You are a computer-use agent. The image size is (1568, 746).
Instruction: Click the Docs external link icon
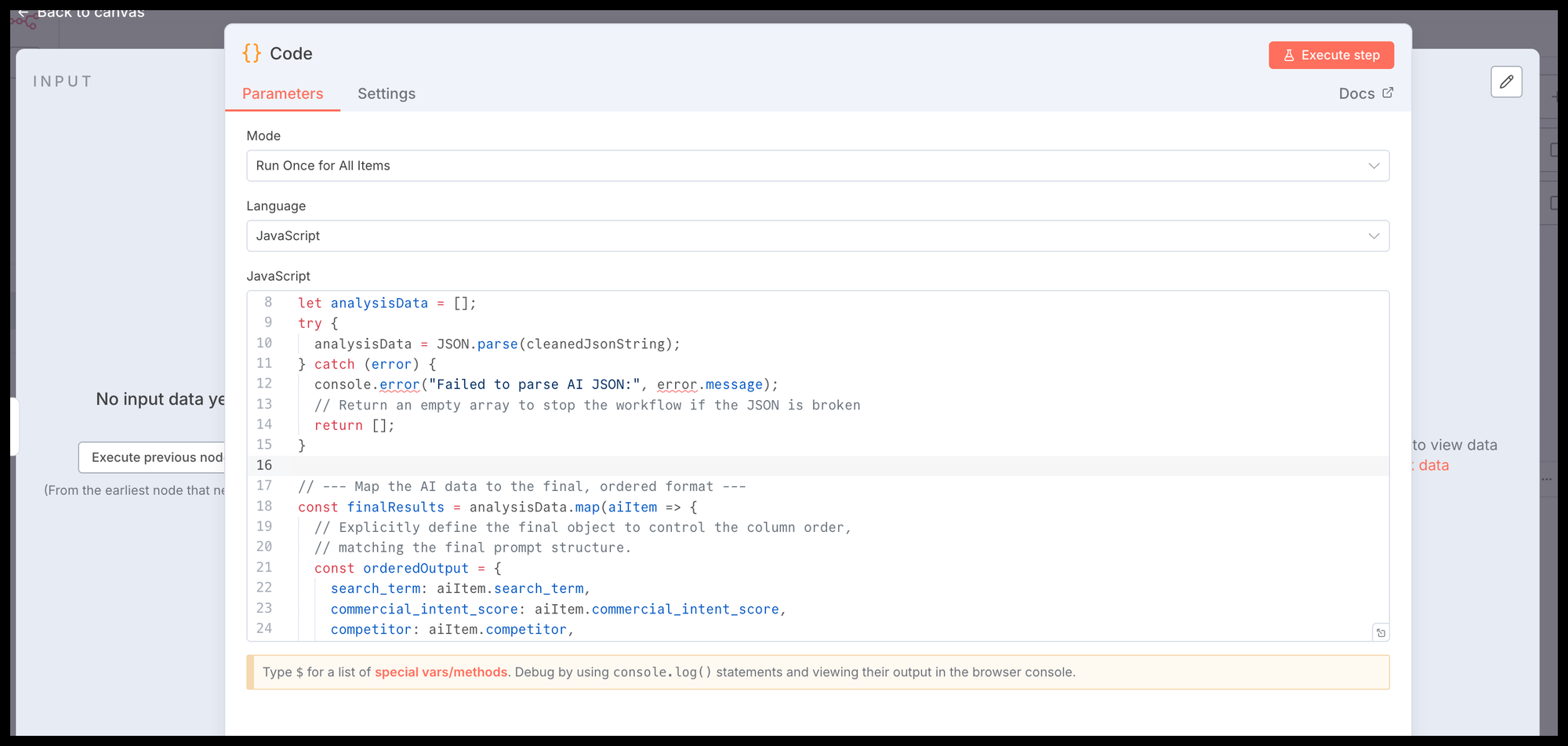click(1388, 93)
